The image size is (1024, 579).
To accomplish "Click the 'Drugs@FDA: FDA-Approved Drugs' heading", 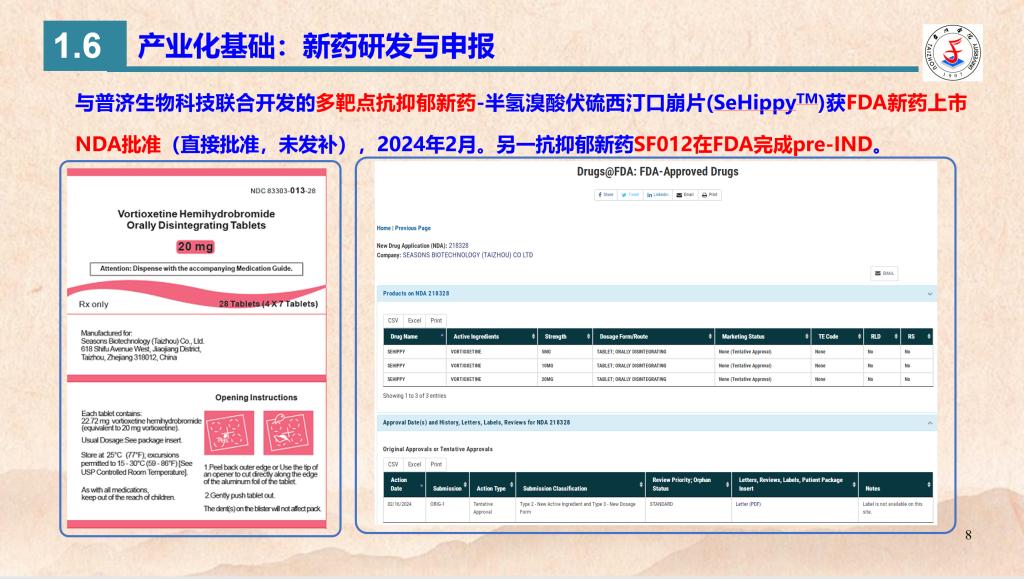I will click(x=658, y=172).
